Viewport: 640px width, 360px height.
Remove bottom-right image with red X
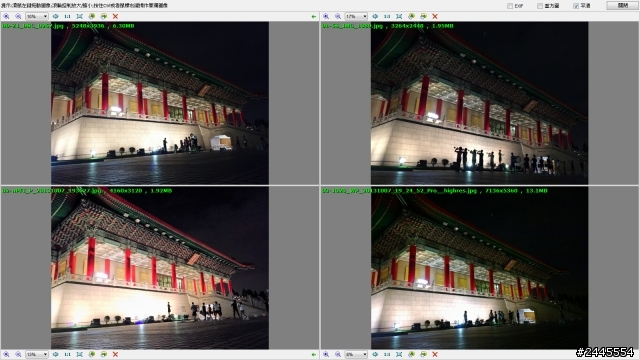click(435, 354)
